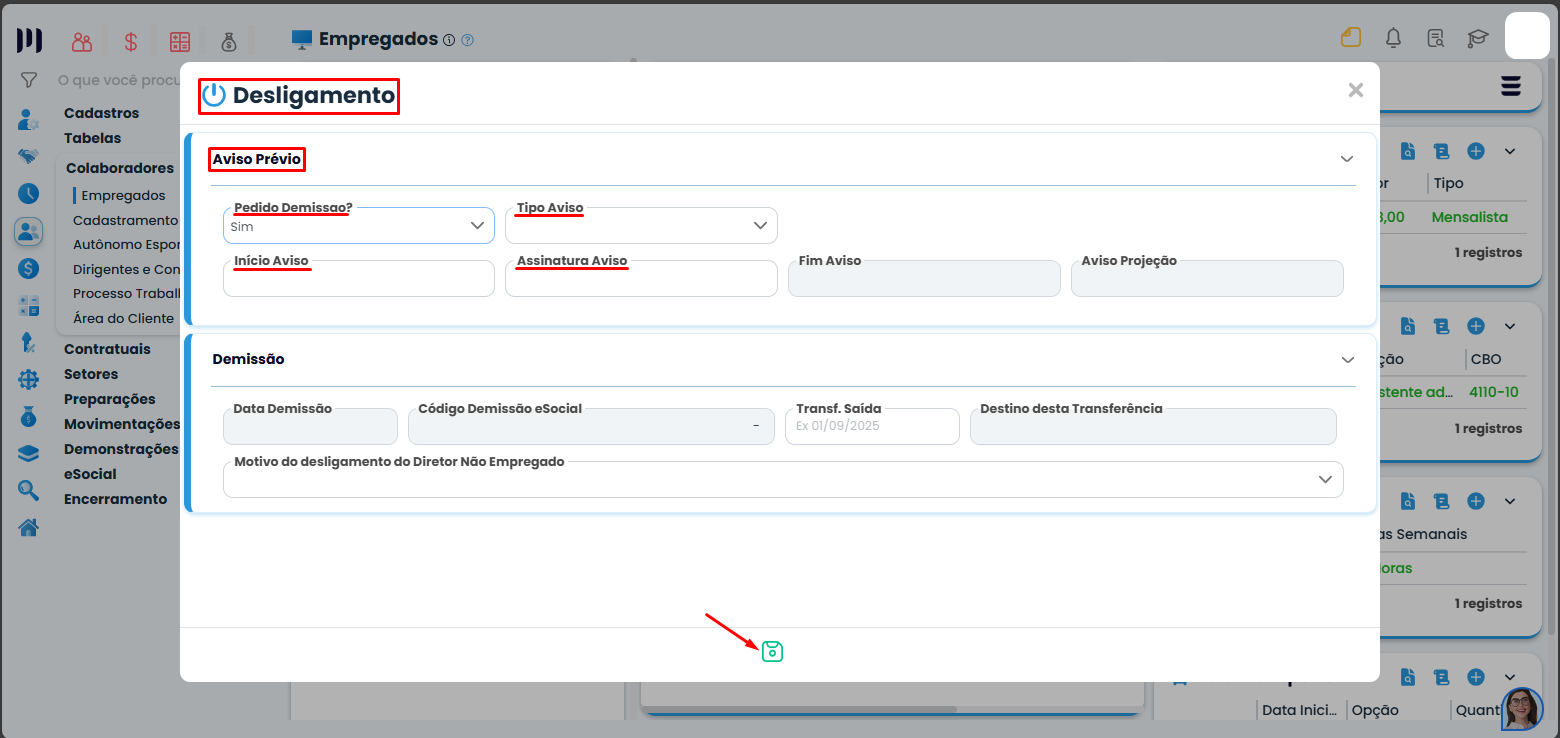
Task: Click the app logo at top left
Action: click(29, 40)
